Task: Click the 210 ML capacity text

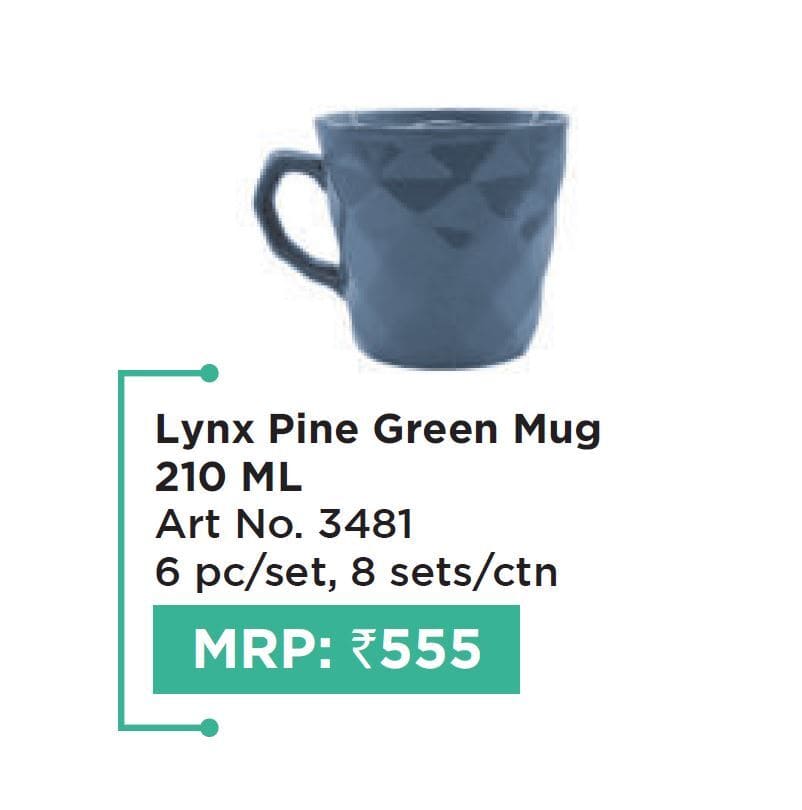Action: (228, 478)
